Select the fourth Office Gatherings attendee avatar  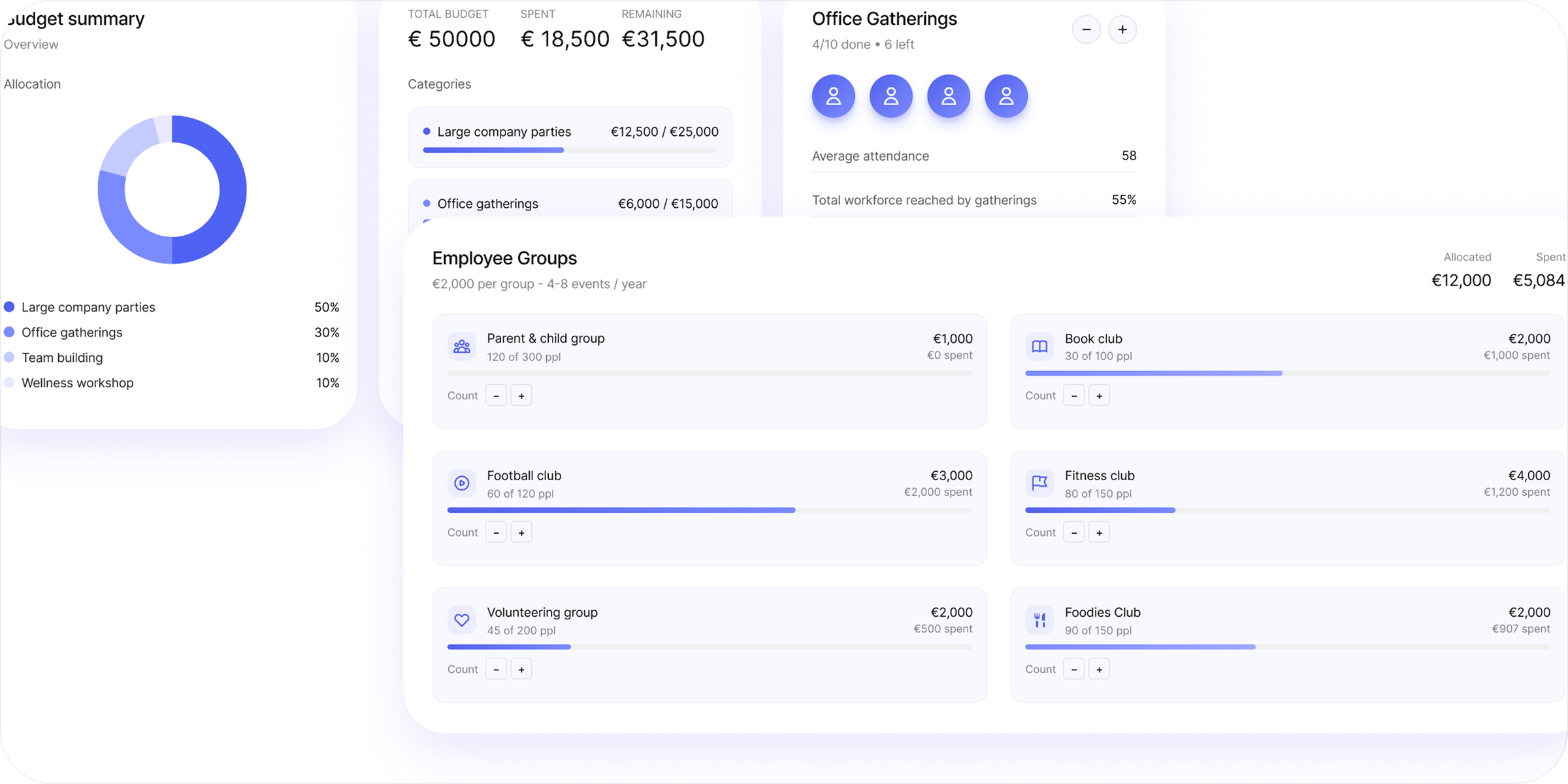pyautogui.click(x=1006, y=96)
